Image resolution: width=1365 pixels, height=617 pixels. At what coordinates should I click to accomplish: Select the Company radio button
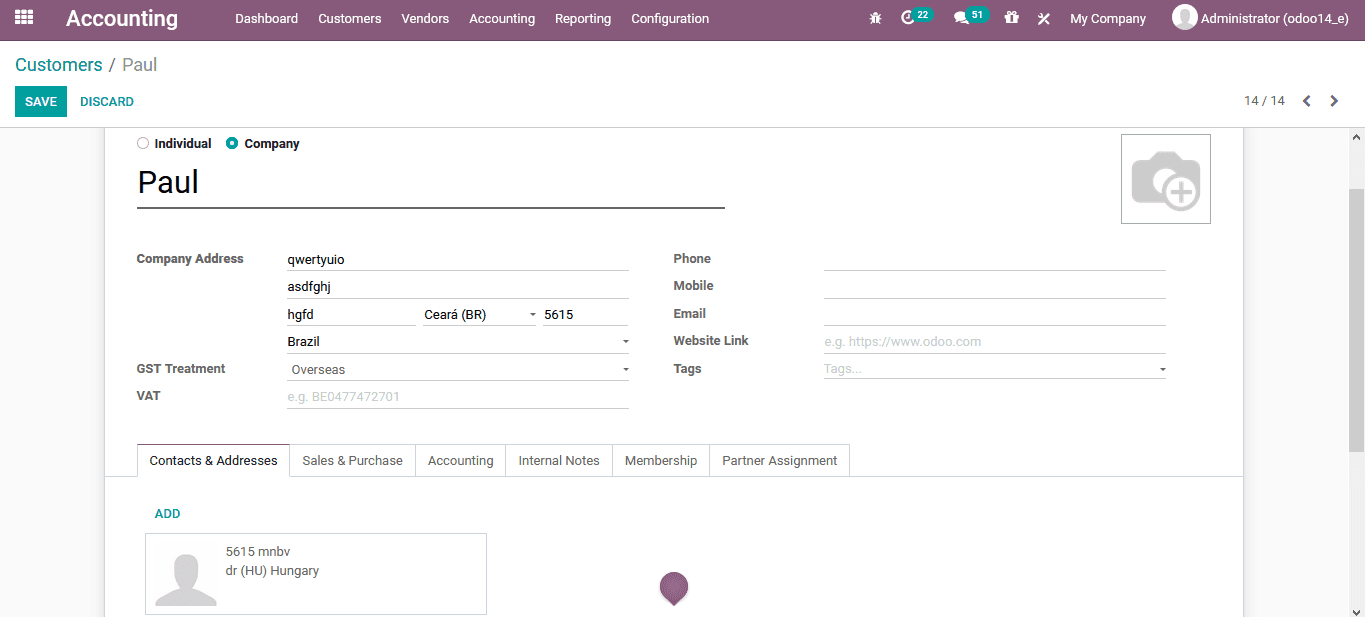(x=232, y=143)
